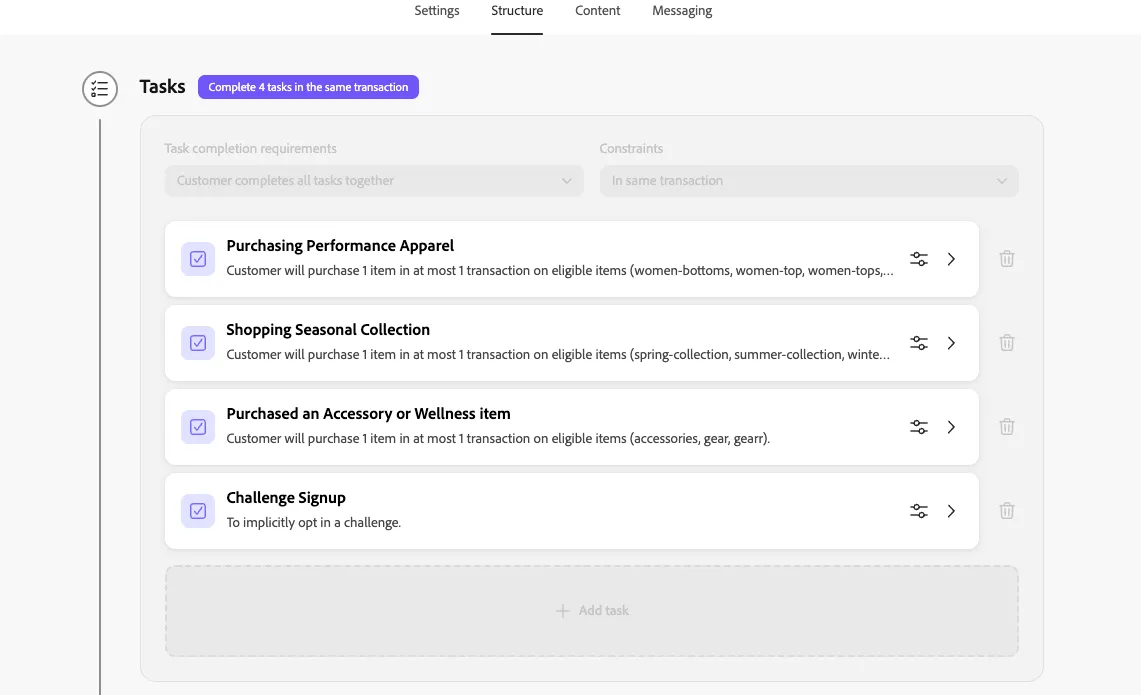Click the 'Purchased an Accessory or Wellness item' title

368,413
